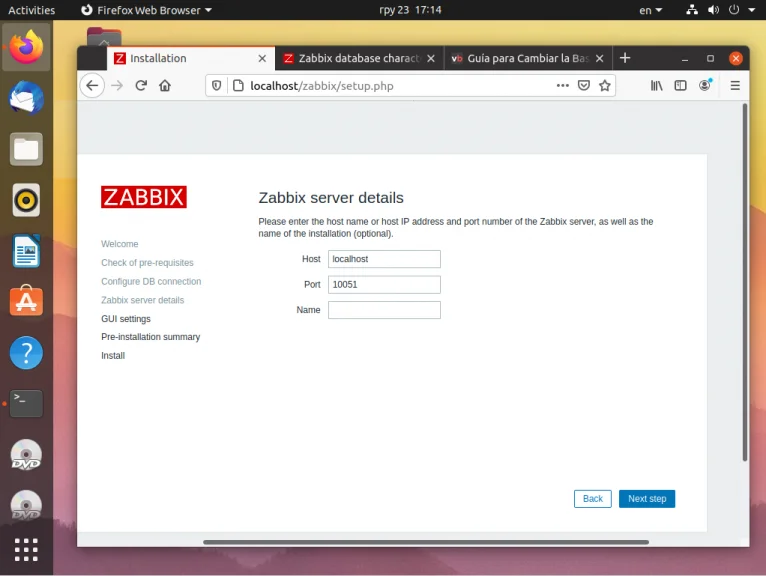Close the Installation tab
Viewport: 766px width, 576px height.
[x=262, y=59]
